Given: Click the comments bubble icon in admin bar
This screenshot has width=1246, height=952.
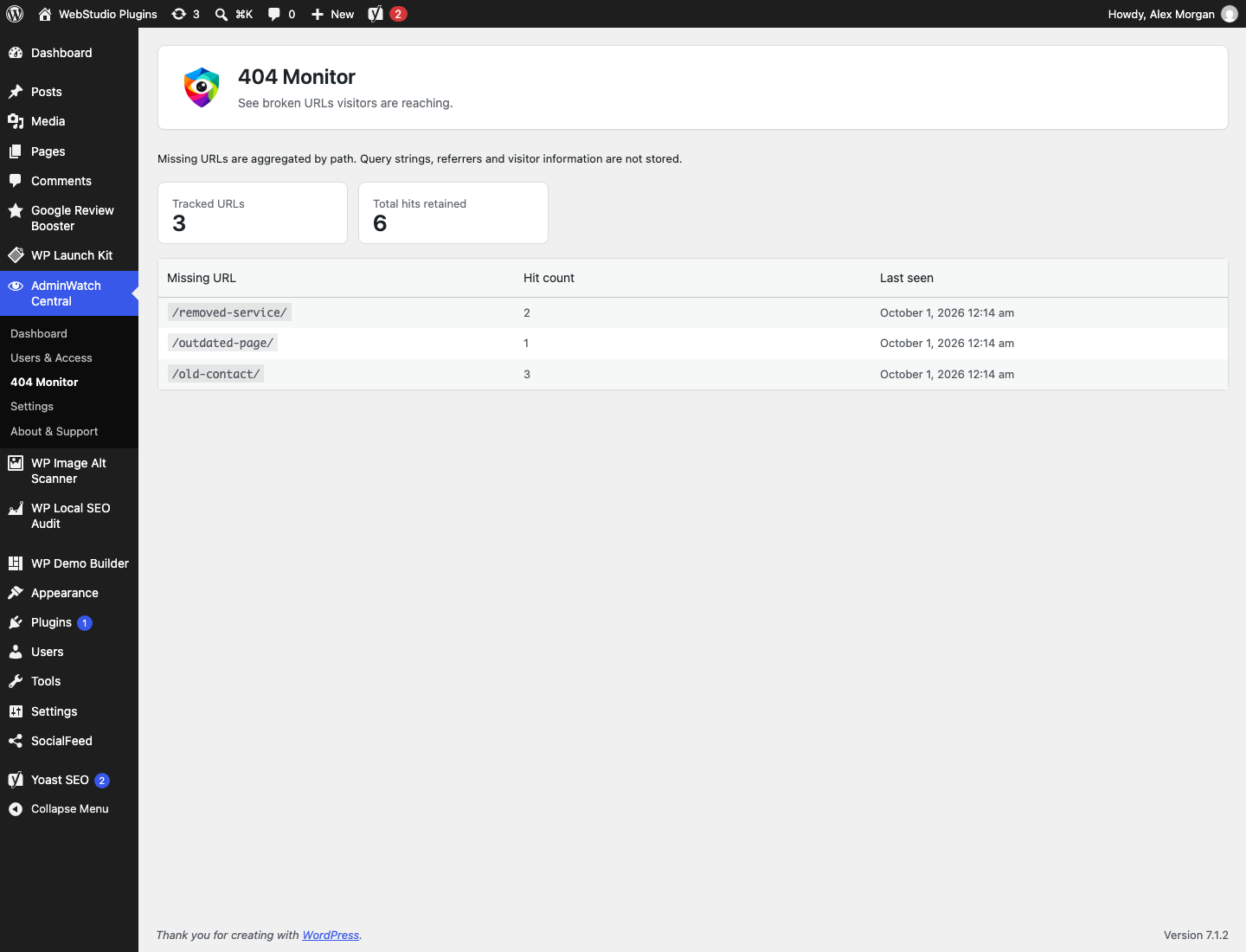Looking at the screenshot, I should pos(274,14).
